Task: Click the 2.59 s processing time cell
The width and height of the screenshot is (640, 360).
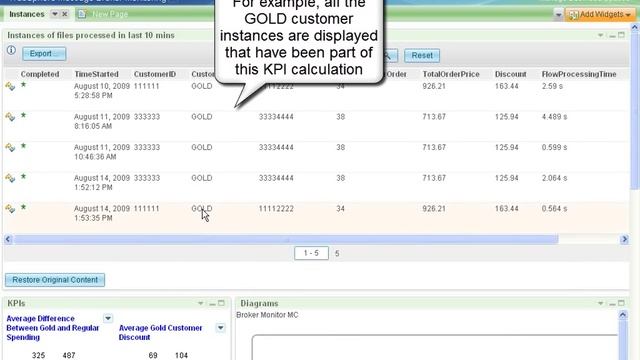Action: (552, 87)
